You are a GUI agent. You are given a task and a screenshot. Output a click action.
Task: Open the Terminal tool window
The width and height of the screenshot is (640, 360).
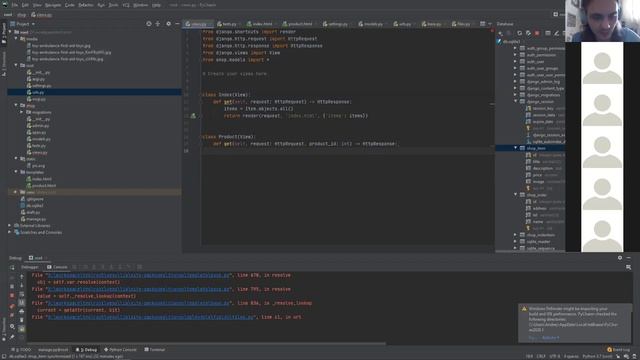click(155, 350)
